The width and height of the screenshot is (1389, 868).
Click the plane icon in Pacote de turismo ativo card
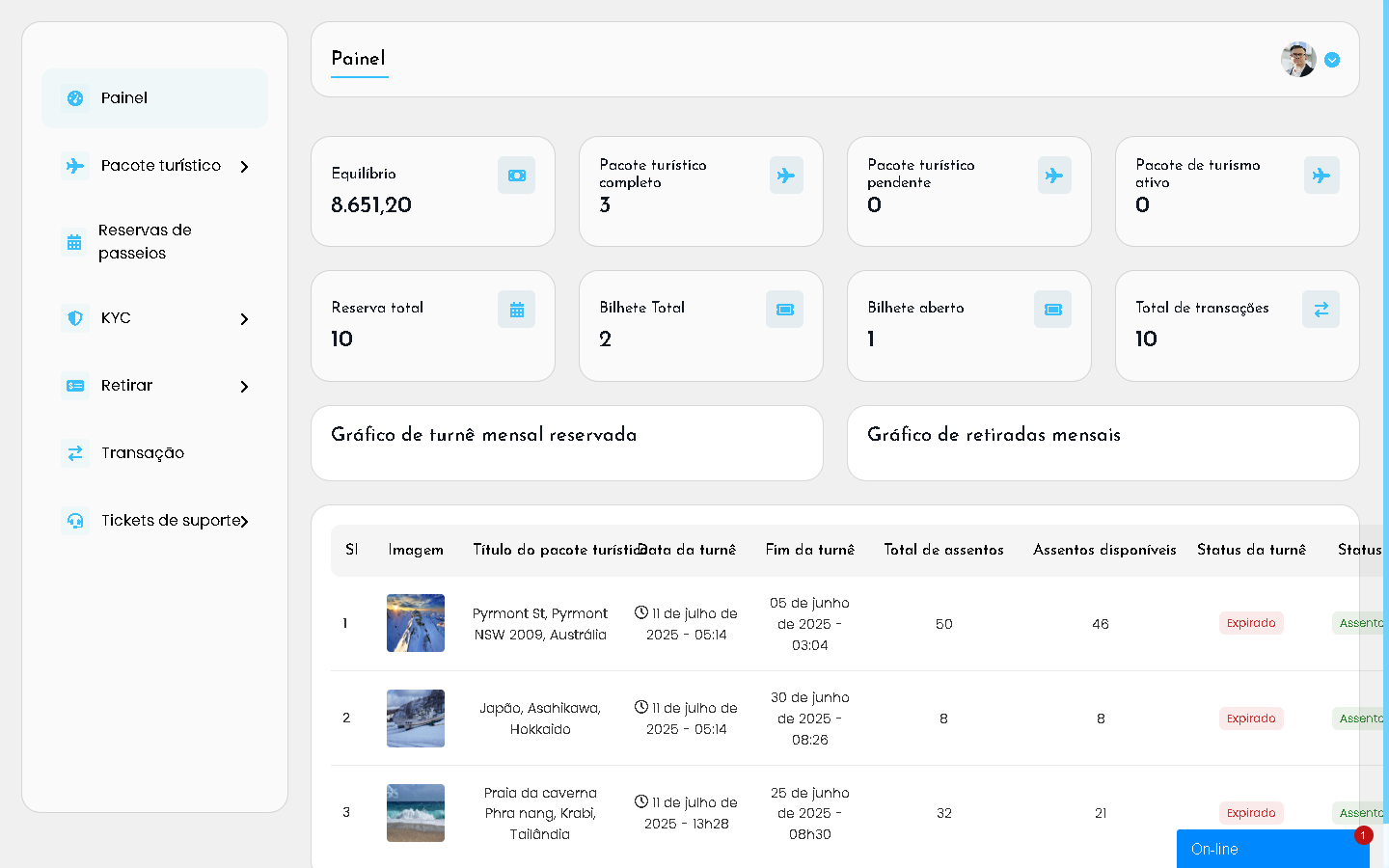point(1321,176)
